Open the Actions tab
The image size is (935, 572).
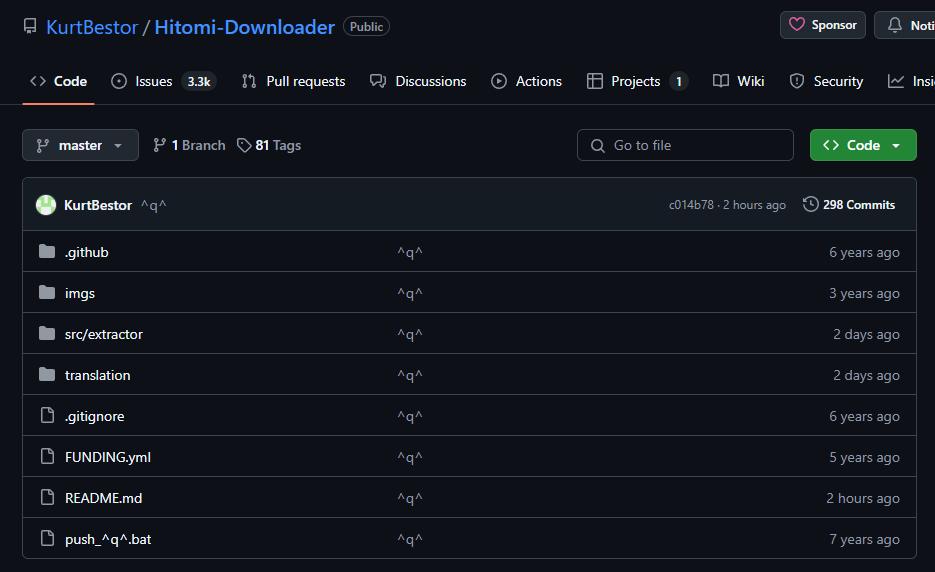(526, 81)
